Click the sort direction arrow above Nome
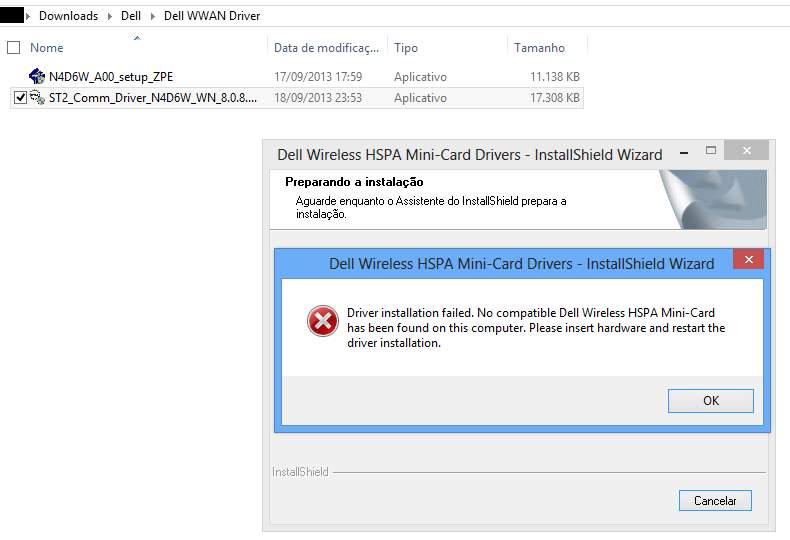 click(x=137, y=37)
